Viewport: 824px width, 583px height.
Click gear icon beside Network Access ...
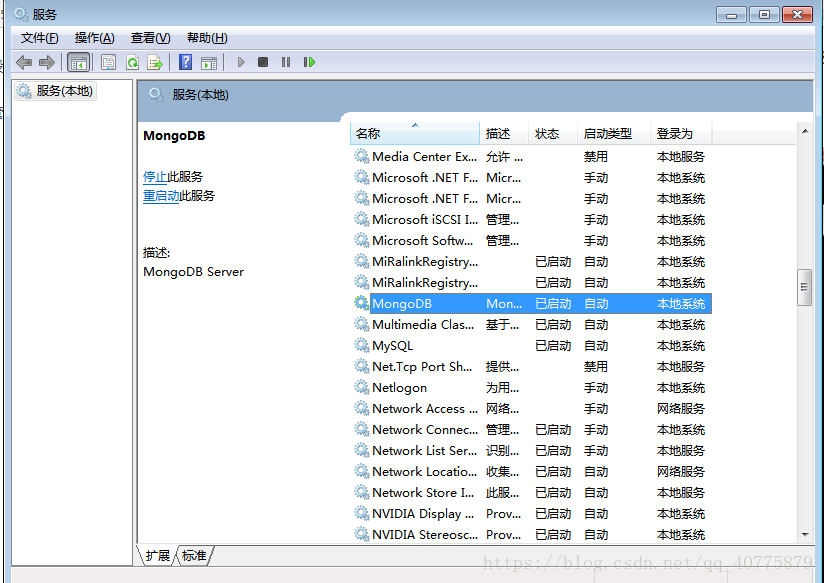[362, 408]
